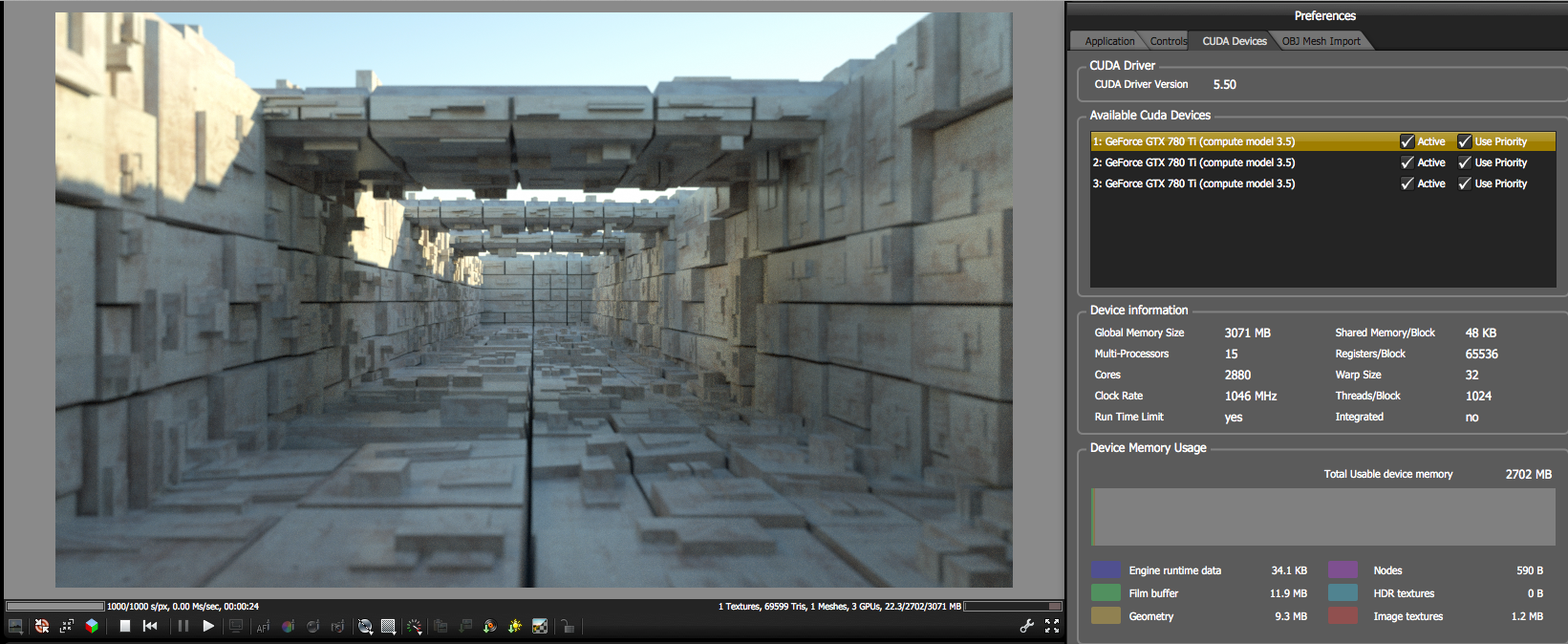Open the render region selection dropdown

tap(388, 626)
